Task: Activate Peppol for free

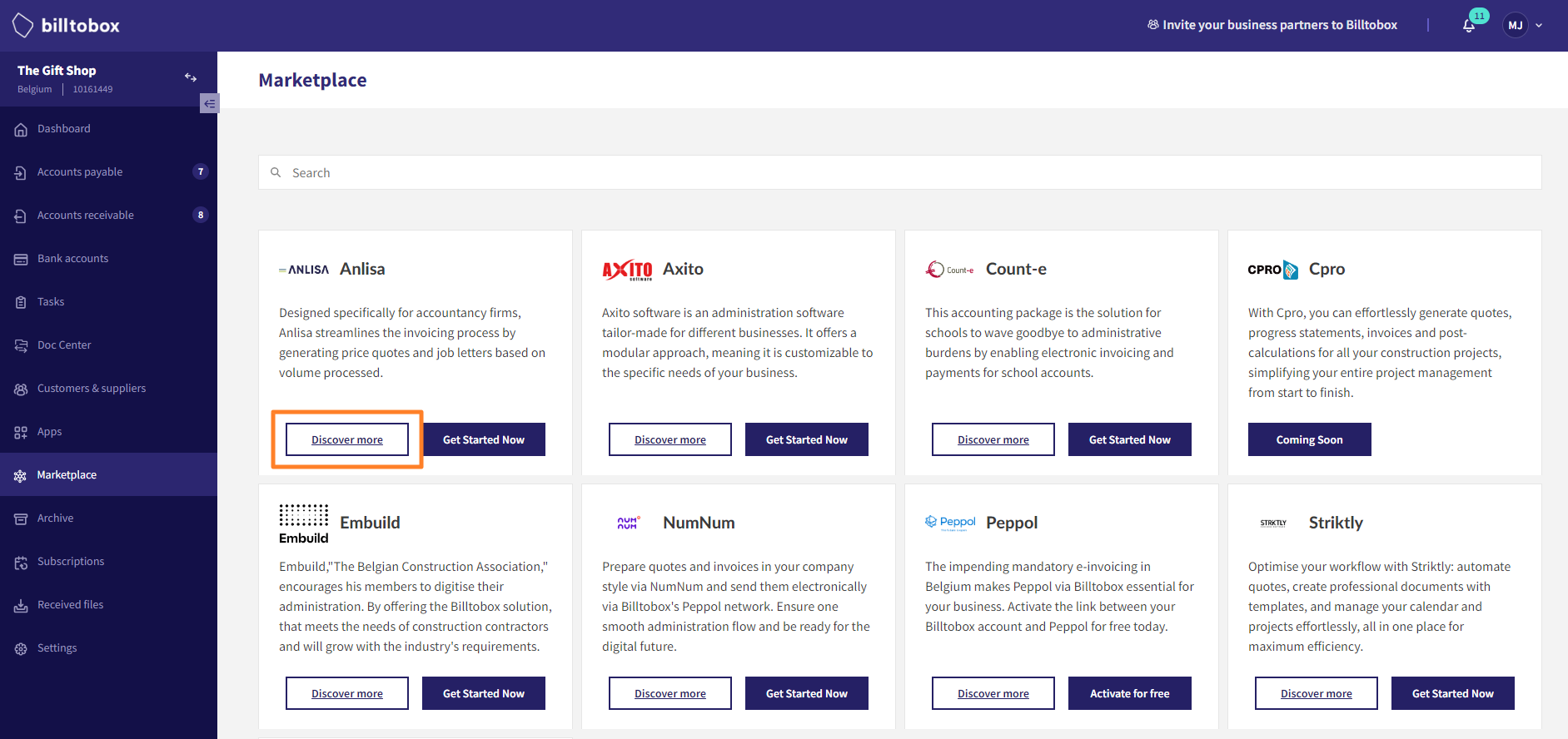Action: click(x=1130, y=693)
